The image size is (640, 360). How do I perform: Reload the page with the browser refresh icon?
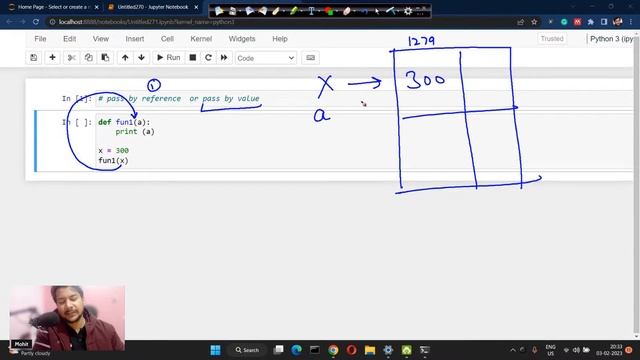click(x=36, y=22)
